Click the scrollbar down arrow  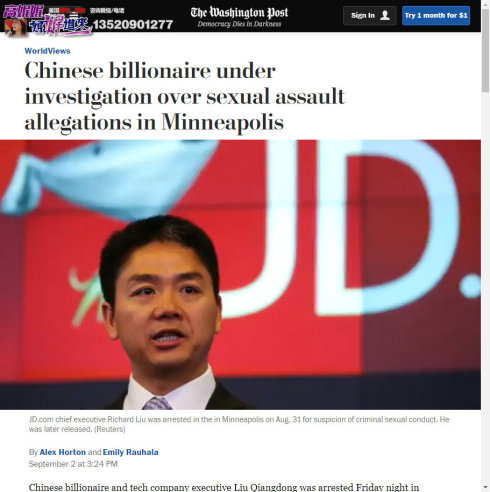[x=486, y=488]
